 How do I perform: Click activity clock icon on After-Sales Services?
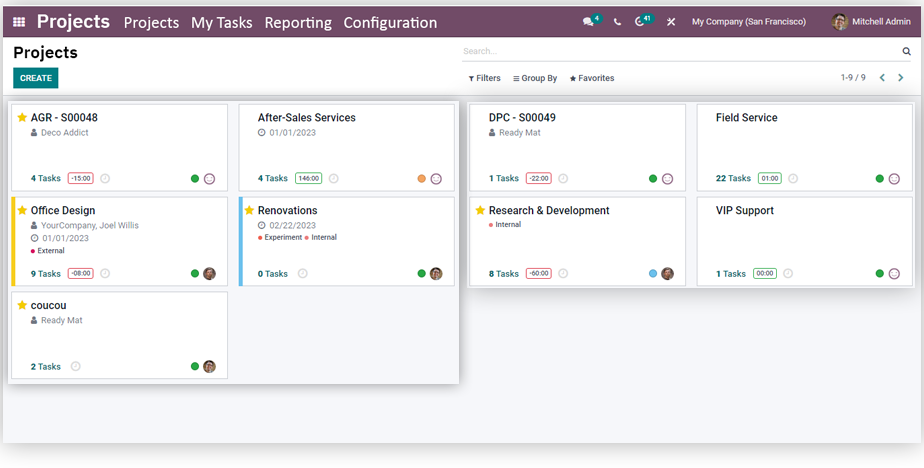tap(334, 178)
